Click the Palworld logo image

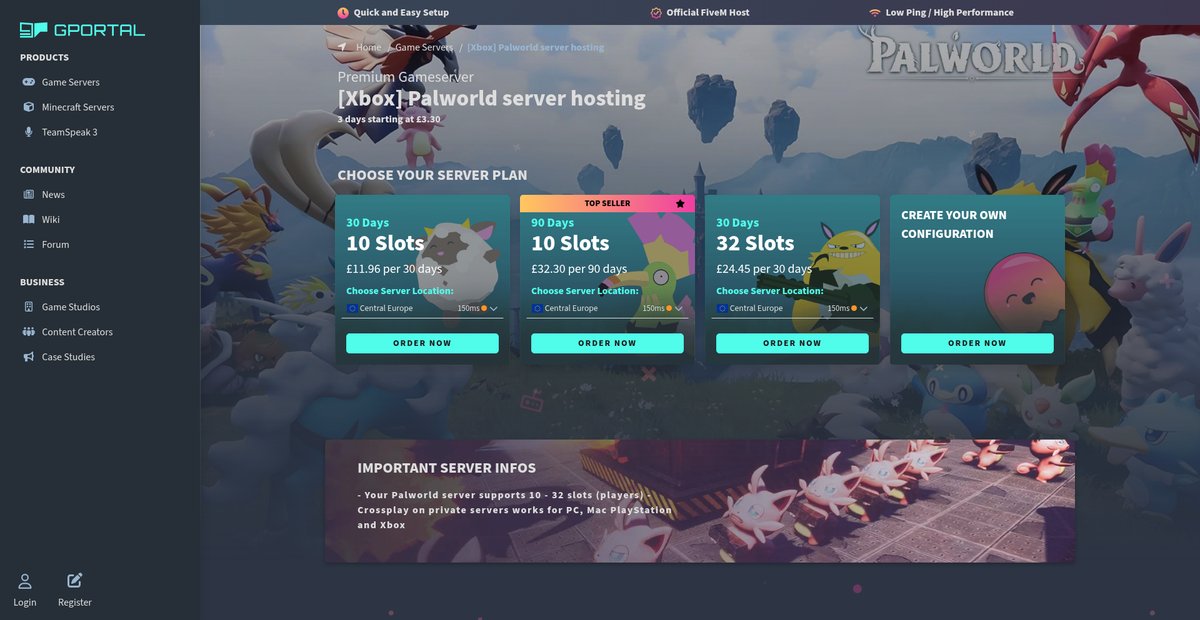pos(973,52)
